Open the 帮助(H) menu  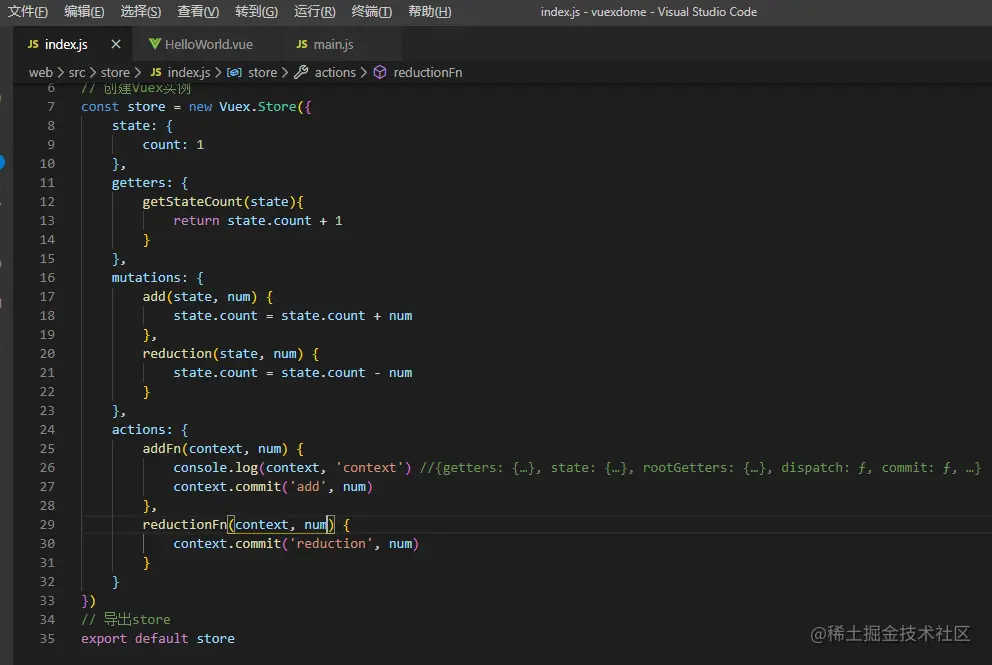click(x=430, y=11)
